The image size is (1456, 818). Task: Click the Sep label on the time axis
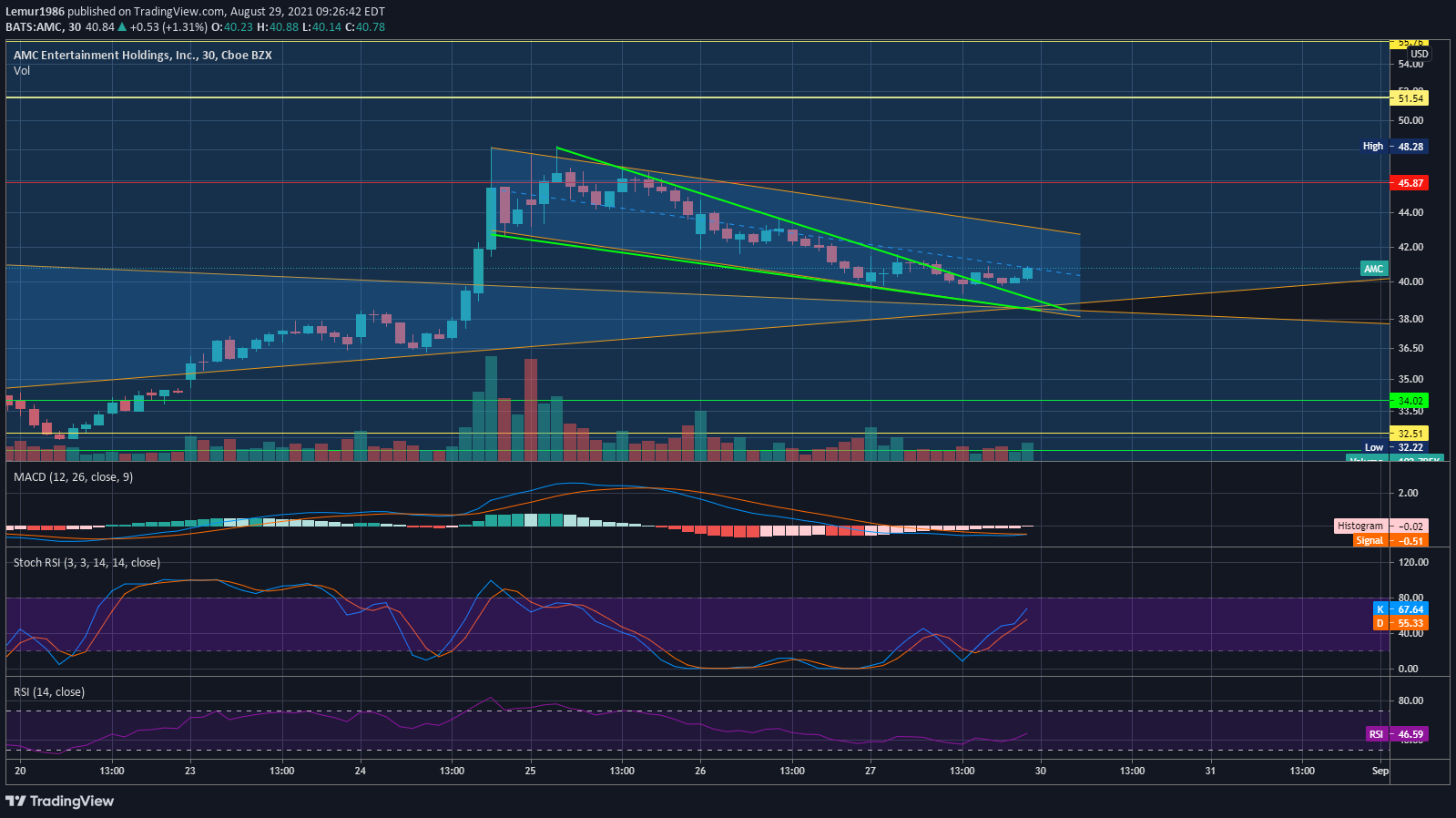click(1380, 771)
